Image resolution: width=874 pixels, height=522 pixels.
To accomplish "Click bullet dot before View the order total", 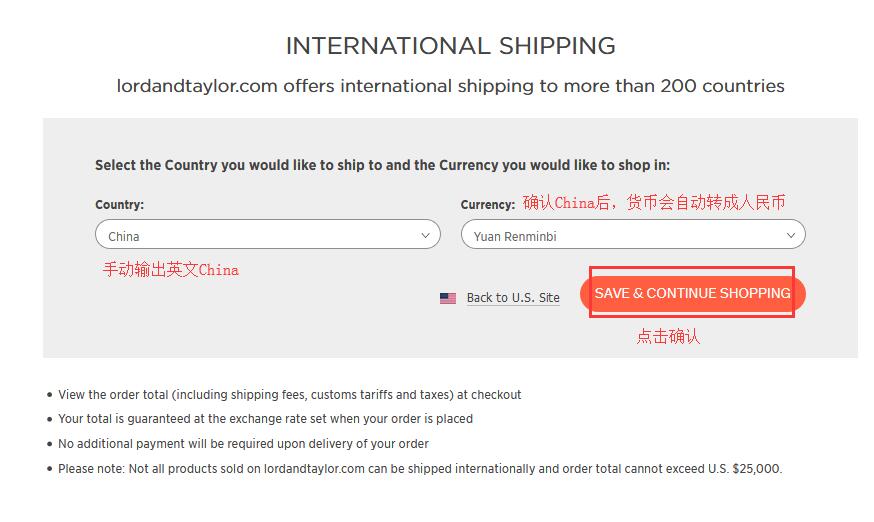I will 50,396.
